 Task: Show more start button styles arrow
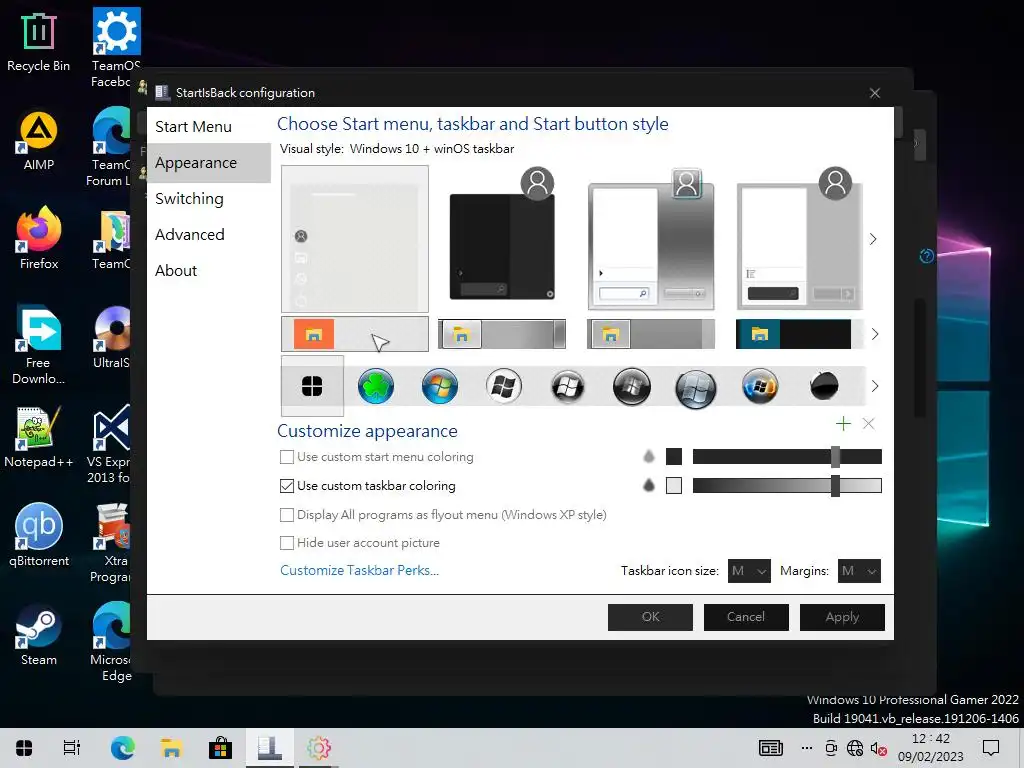[874, 386]
